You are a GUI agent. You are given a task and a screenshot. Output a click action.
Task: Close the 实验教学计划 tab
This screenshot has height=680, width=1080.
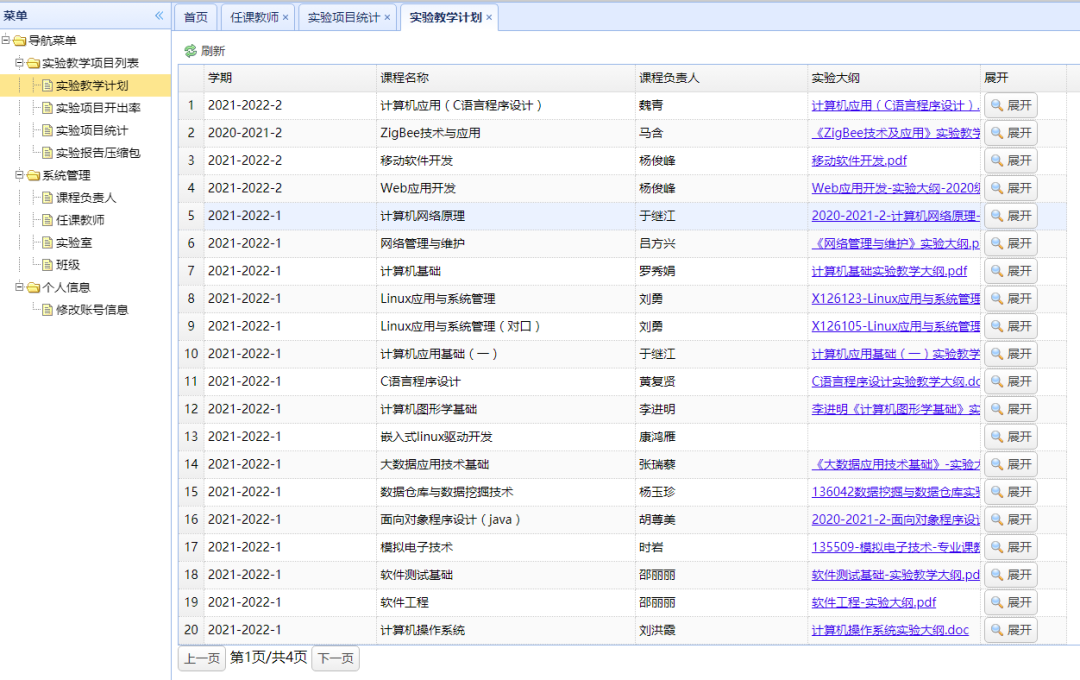coord(489,18)
